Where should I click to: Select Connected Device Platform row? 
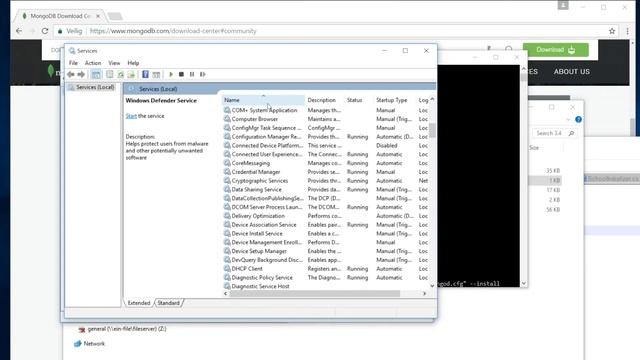pos(326,145)
